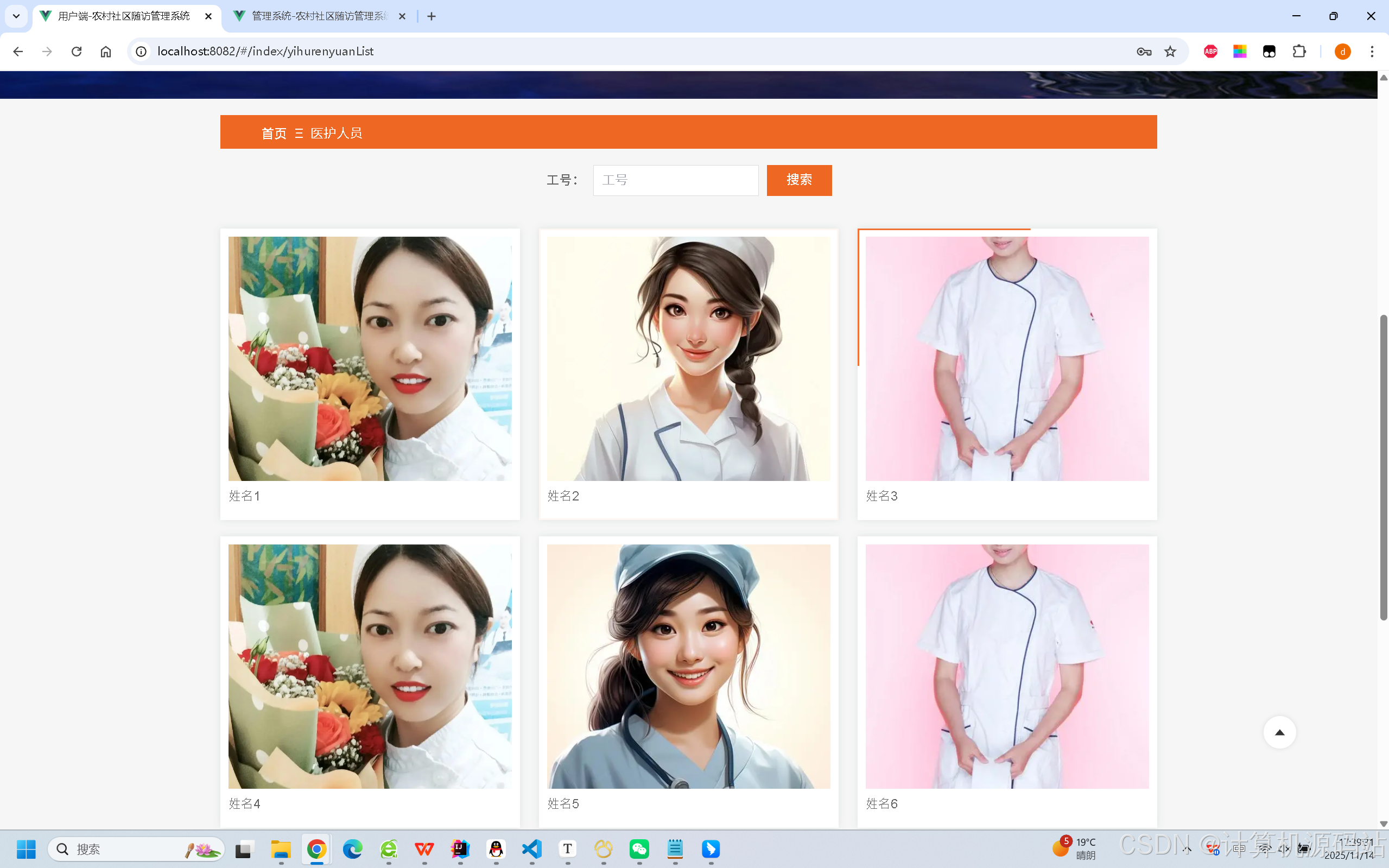The width and height of the screenshot is (1389, 868).
Task: Click the scrollbar up arrow
Action: click(x=1383, y=78)
